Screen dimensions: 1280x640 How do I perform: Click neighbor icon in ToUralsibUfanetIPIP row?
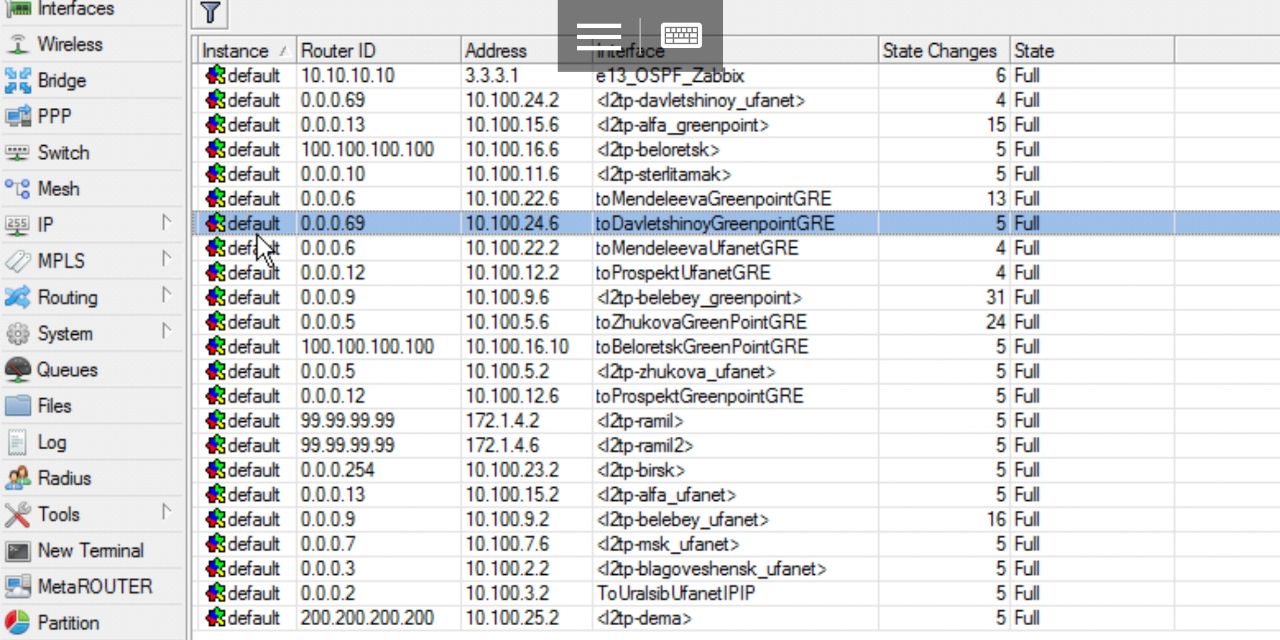pos(215,593)
